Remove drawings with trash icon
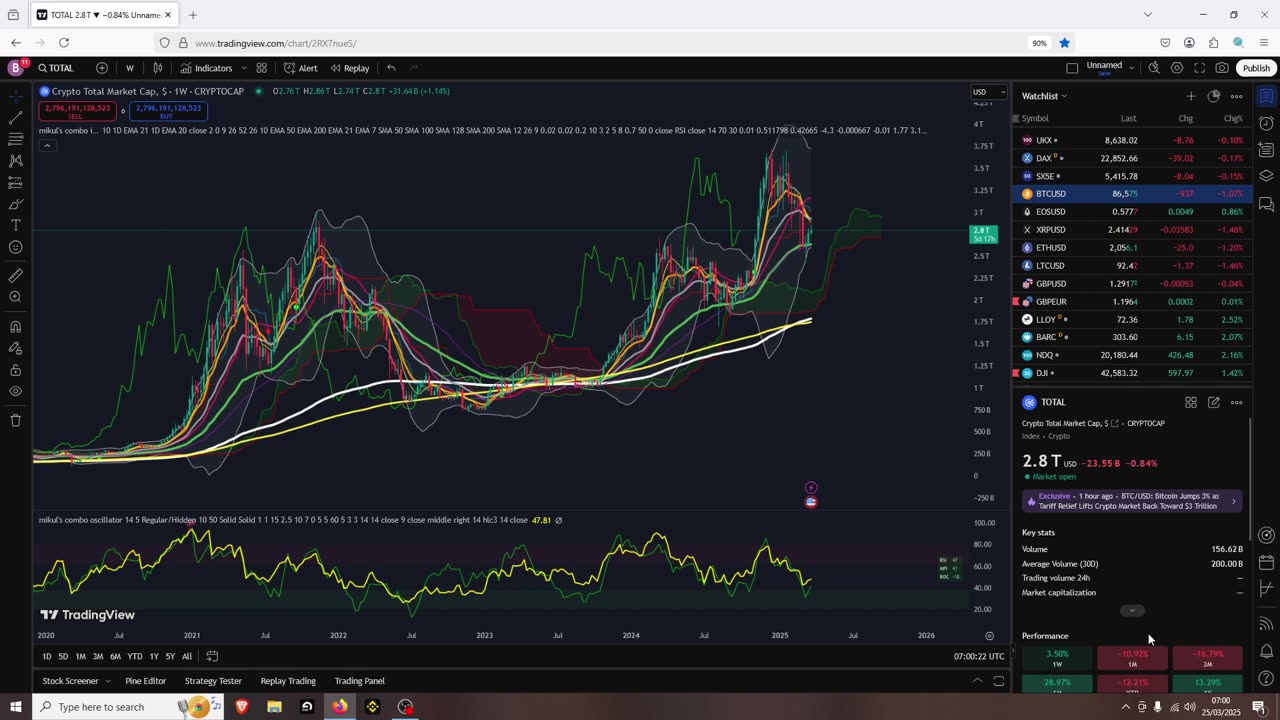Screen dimensions: 1280x720 pos(15,421)
